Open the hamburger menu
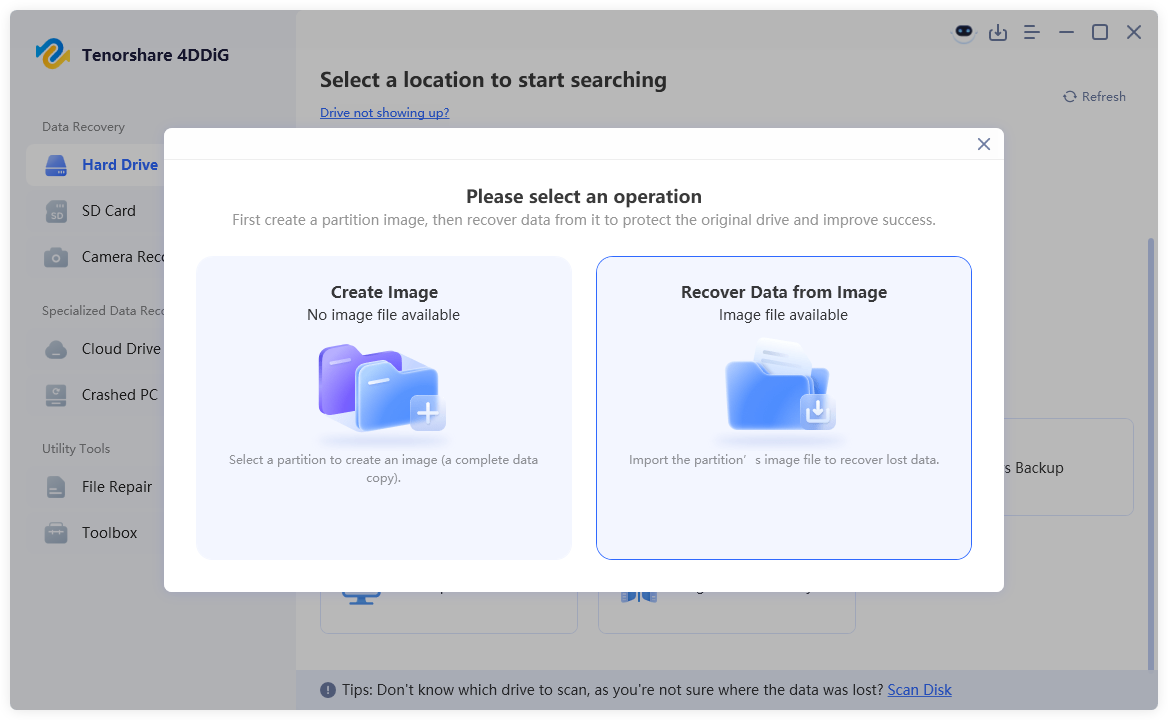This screenshot has width=1168, height=720. (1032, 32)
